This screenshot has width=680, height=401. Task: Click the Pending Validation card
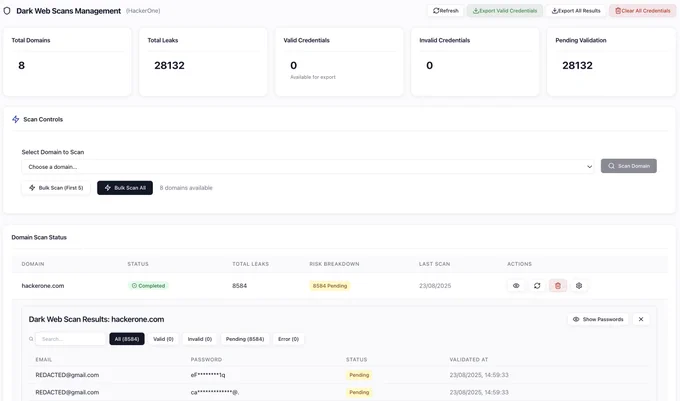611,62
